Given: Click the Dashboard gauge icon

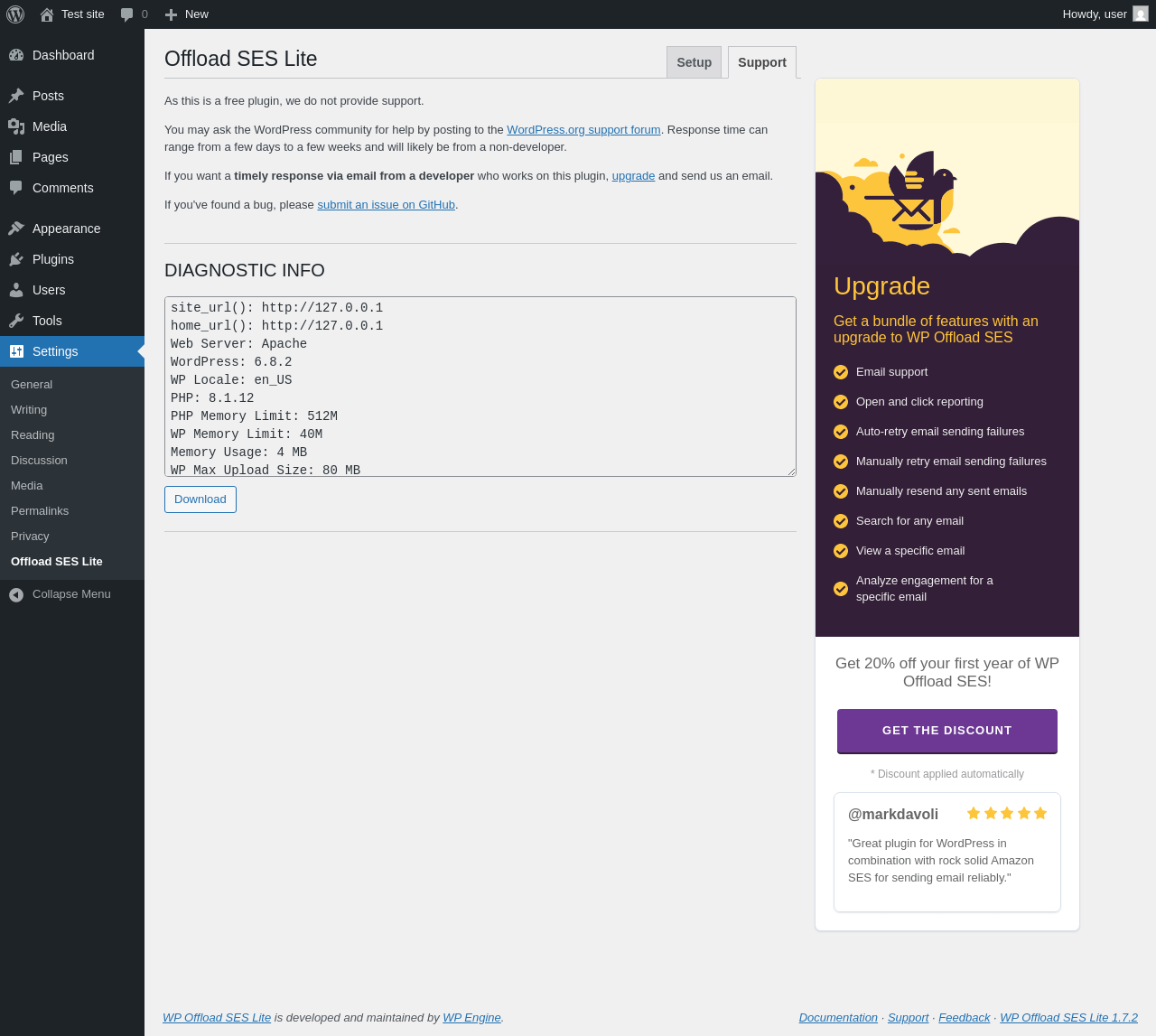Looking at the screenshot, I should coord(16,55).
